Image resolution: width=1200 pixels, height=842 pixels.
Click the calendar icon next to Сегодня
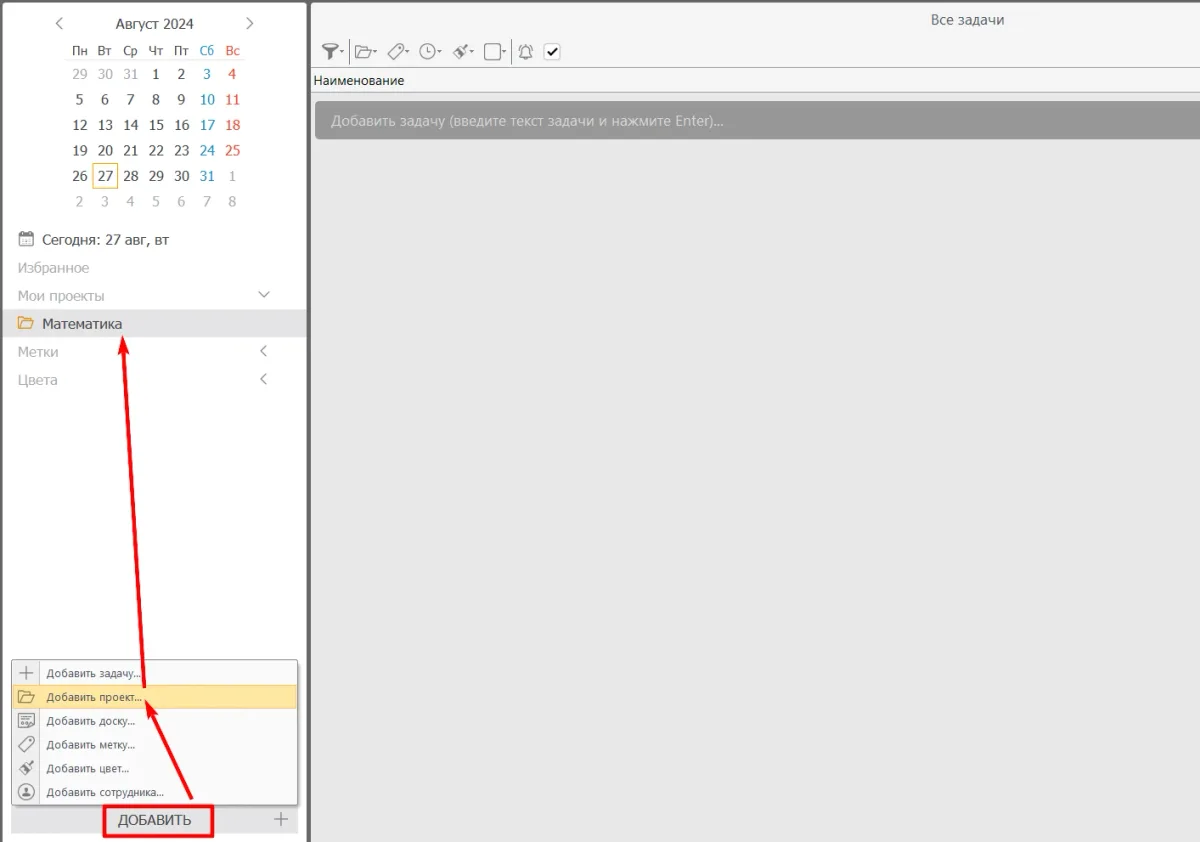26,240
